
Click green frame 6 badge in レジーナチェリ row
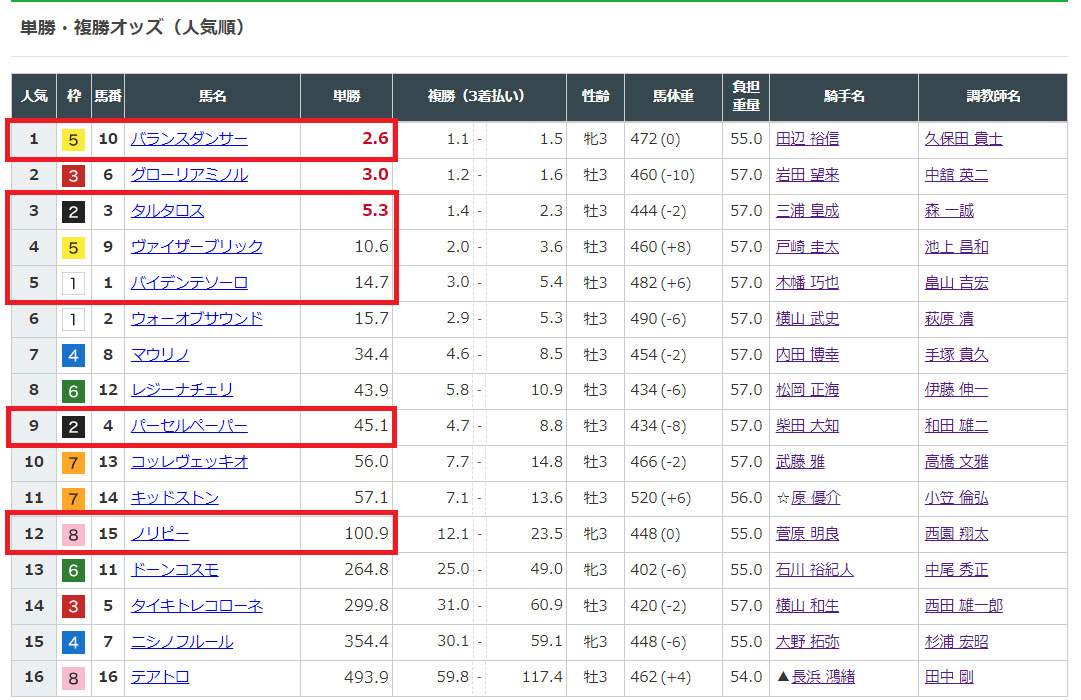[x=74, y=390]
